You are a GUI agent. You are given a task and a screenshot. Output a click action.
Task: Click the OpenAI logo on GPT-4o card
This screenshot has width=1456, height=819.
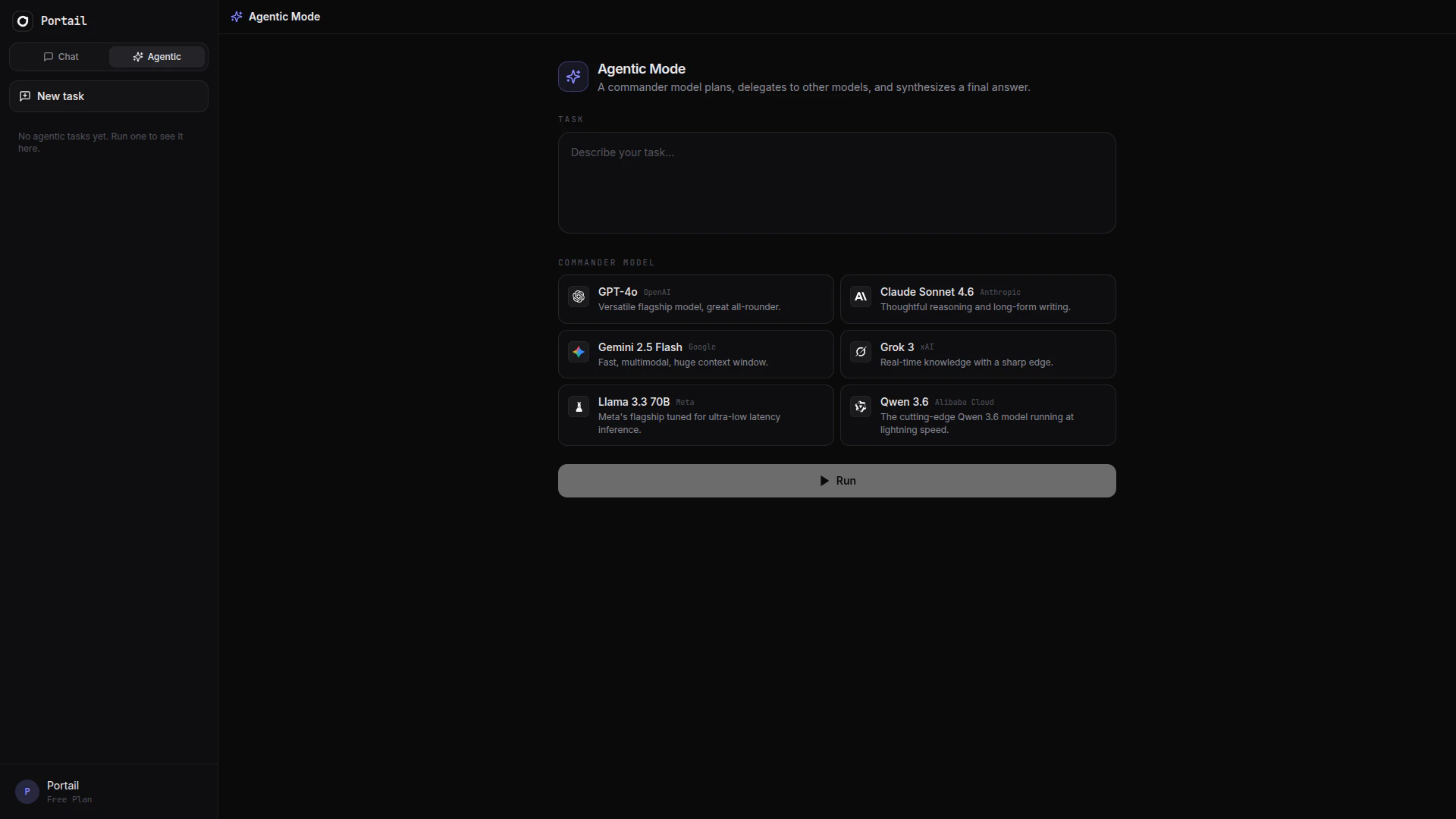[x=579, y=297]
